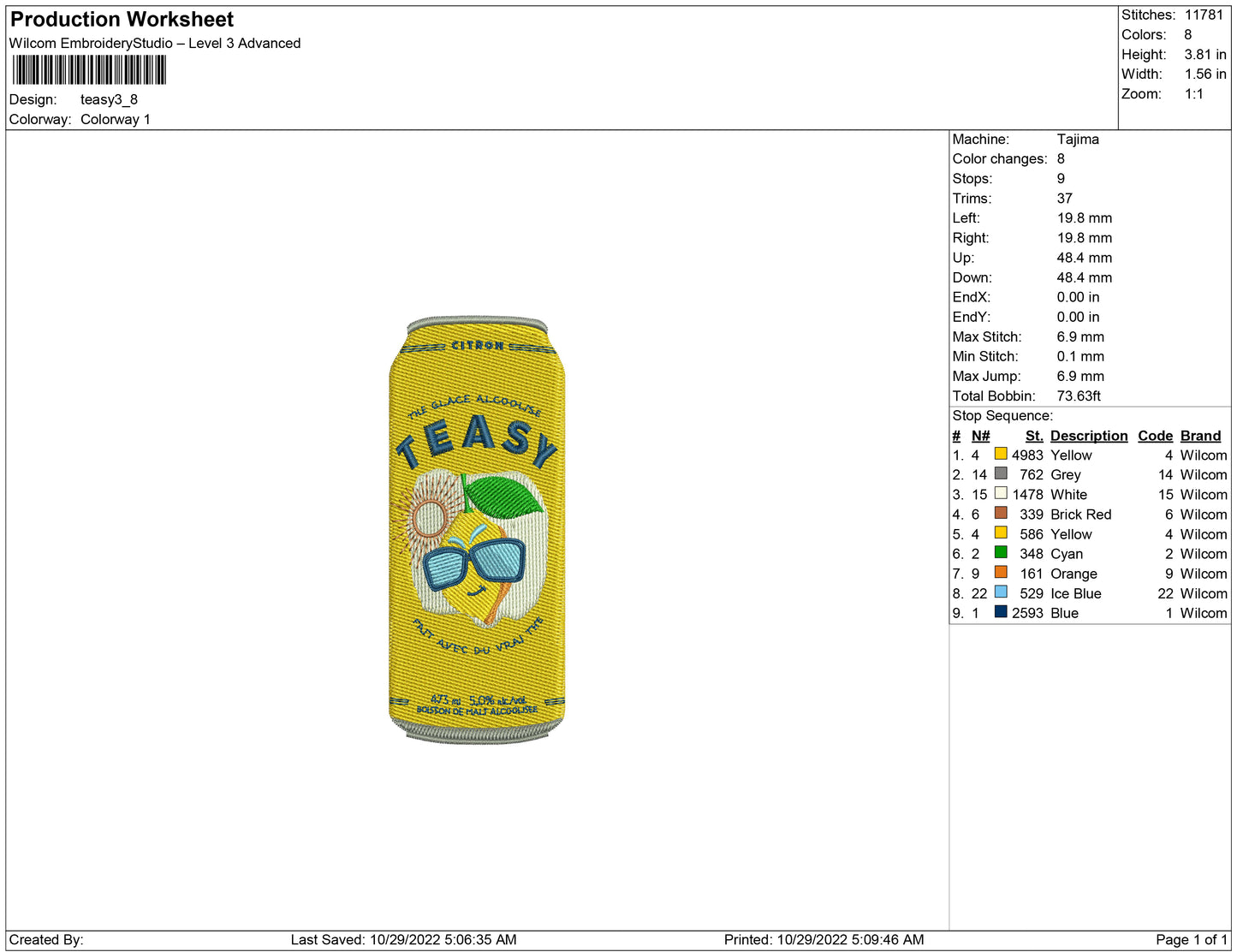This screenshot has width=1237, height=952.
Task: Select the Cyan thread color swatch
Action: [1001, 552]
